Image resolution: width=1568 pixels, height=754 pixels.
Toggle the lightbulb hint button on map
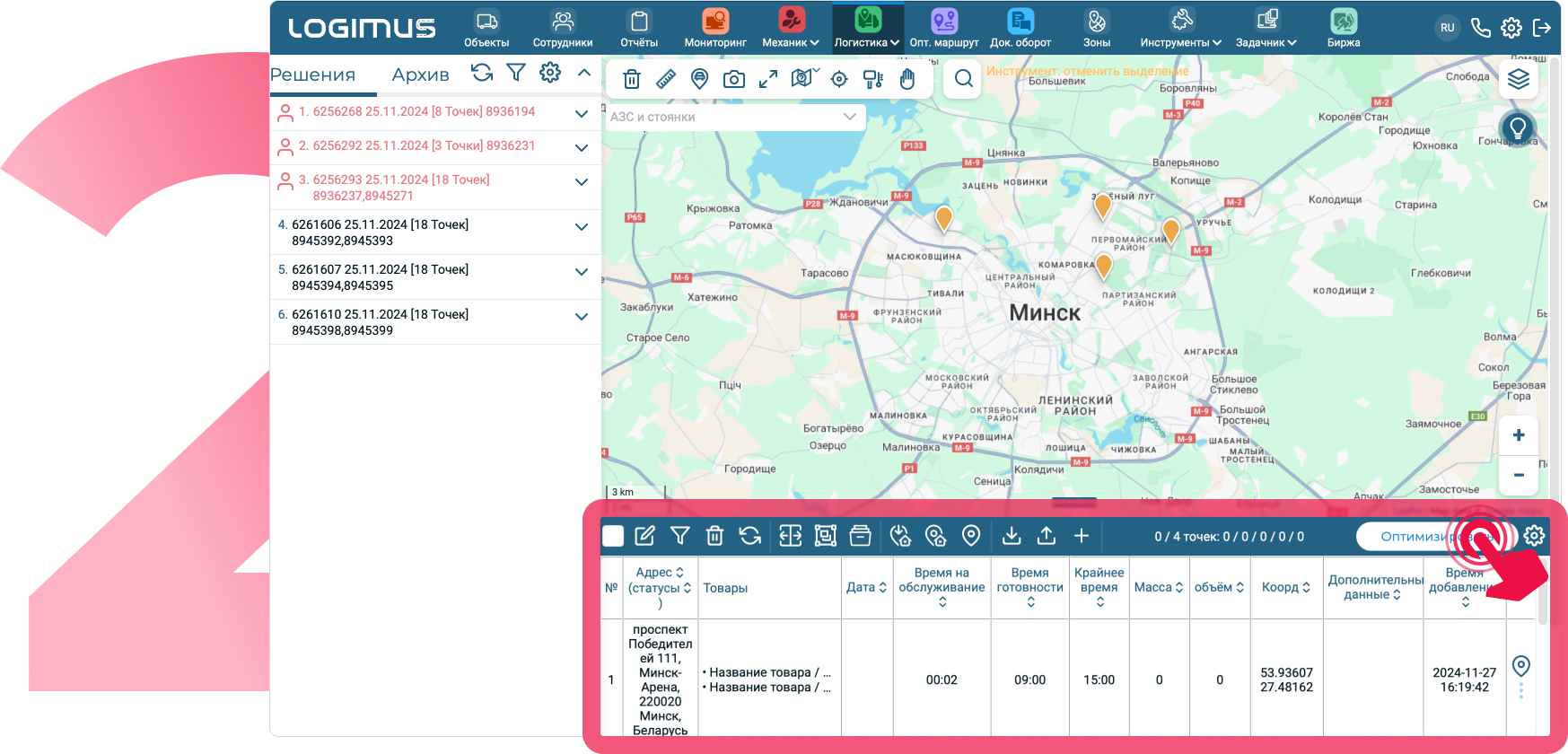coord(1518,128)
